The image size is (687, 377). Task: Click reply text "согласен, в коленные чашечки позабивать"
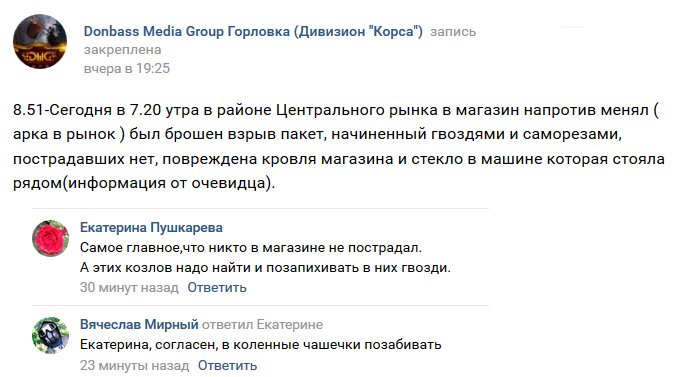(x=298, y=345)
